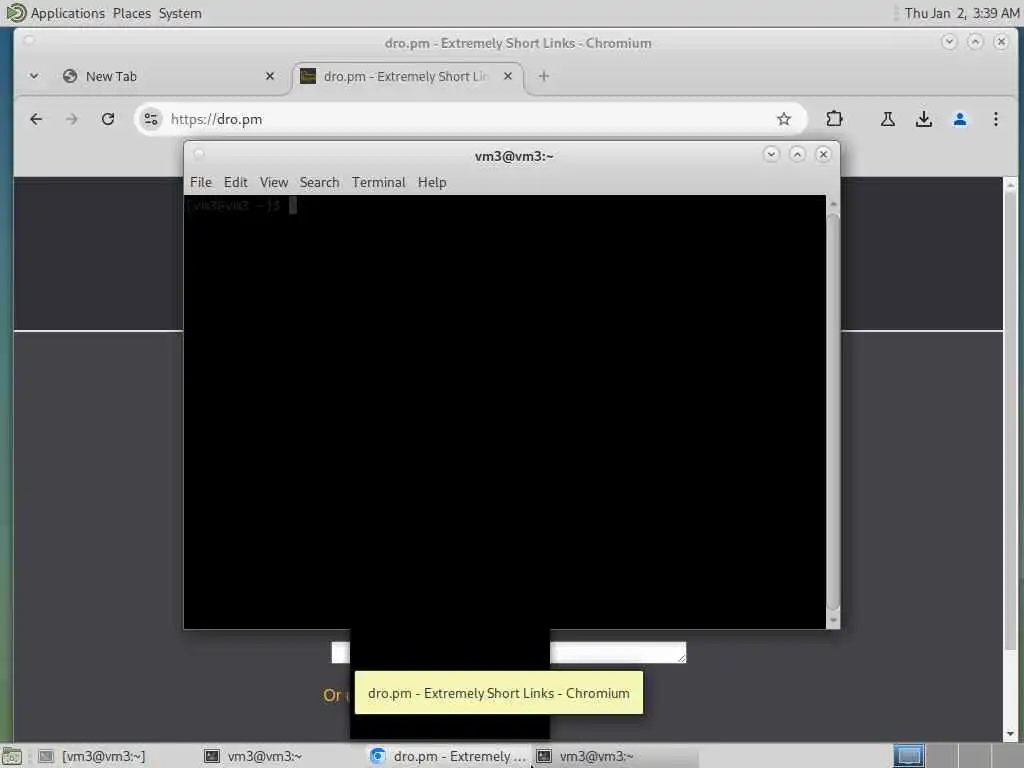Viewport: 1024px width, 768px height.
Task: Open the terminal Help menu
Action: tap(432, 182)
